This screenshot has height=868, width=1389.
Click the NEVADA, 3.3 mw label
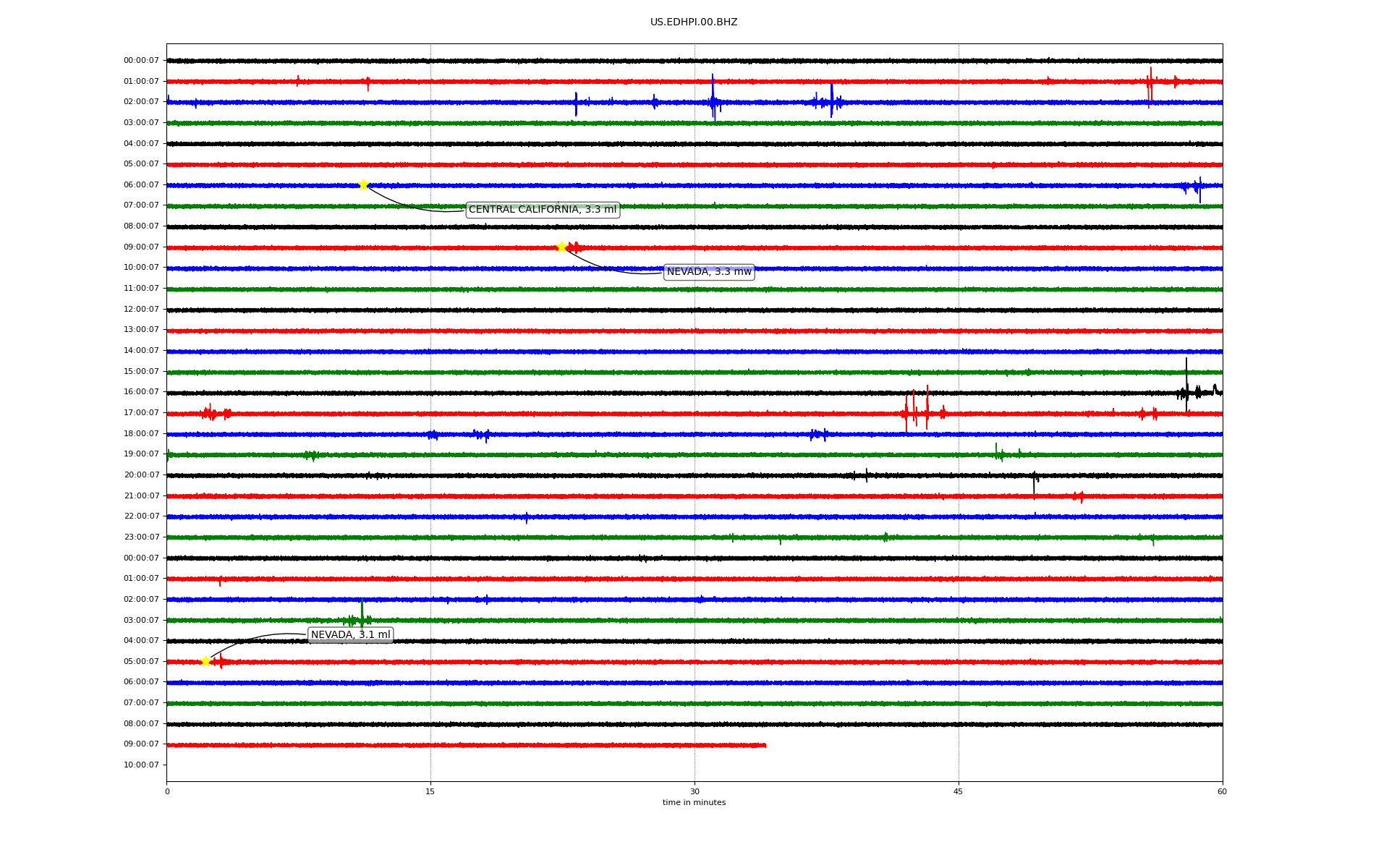tap(709, 272)
